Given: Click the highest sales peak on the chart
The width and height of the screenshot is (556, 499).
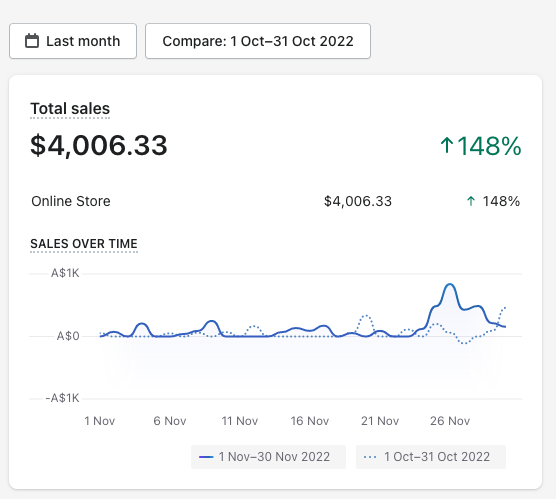Looking at the screenshot, I should tap(450, 284).
